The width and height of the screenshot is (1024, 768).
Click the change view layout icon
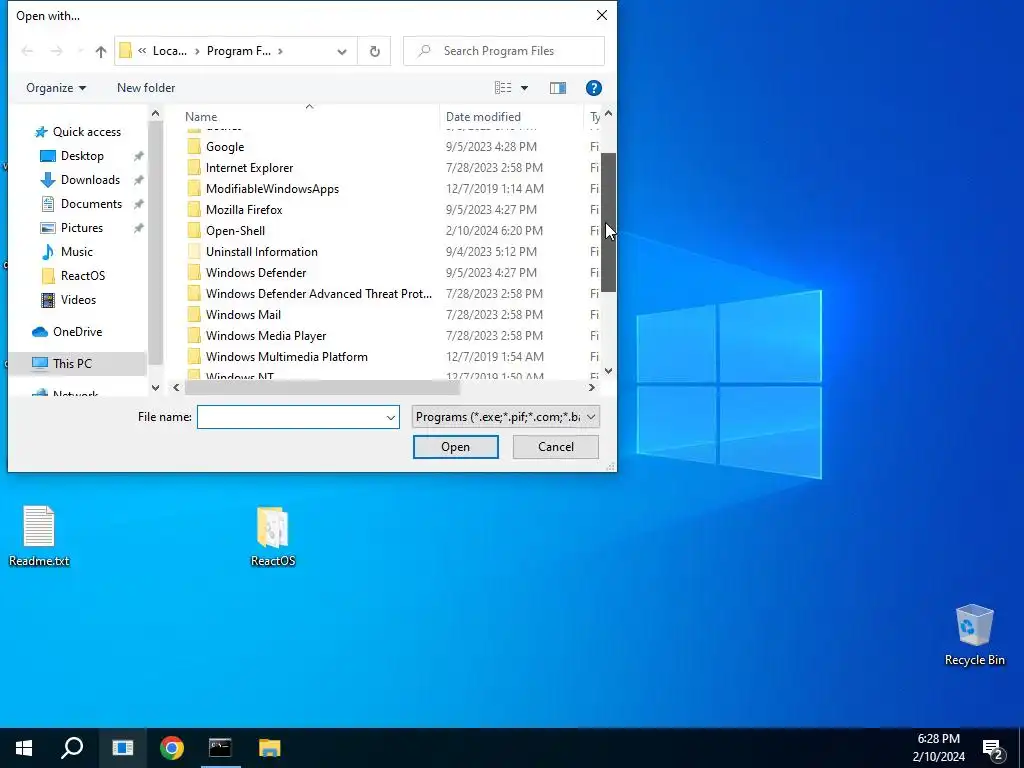click(x=503, y=88)
